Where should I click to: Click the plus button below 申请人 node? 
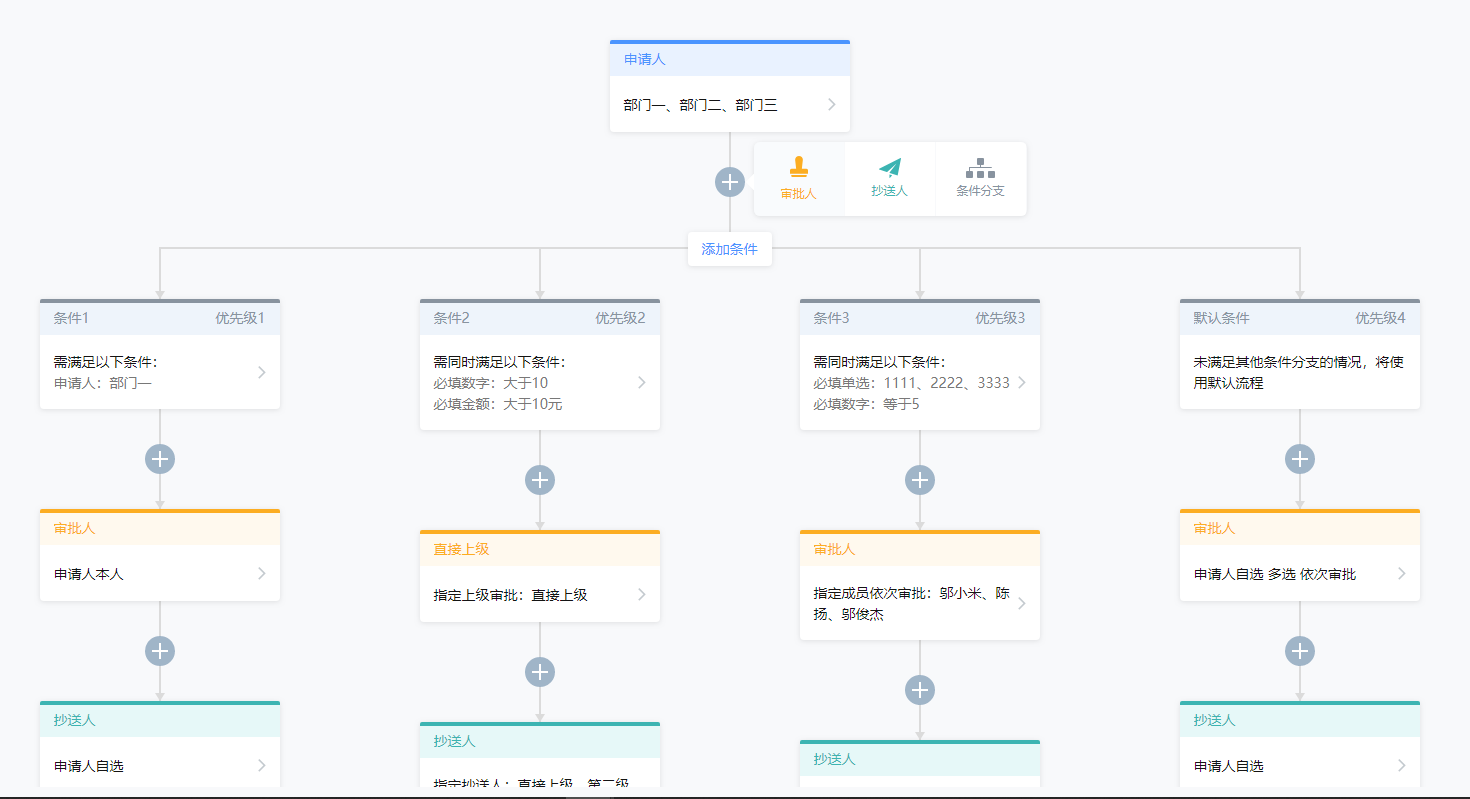point(730,182)
